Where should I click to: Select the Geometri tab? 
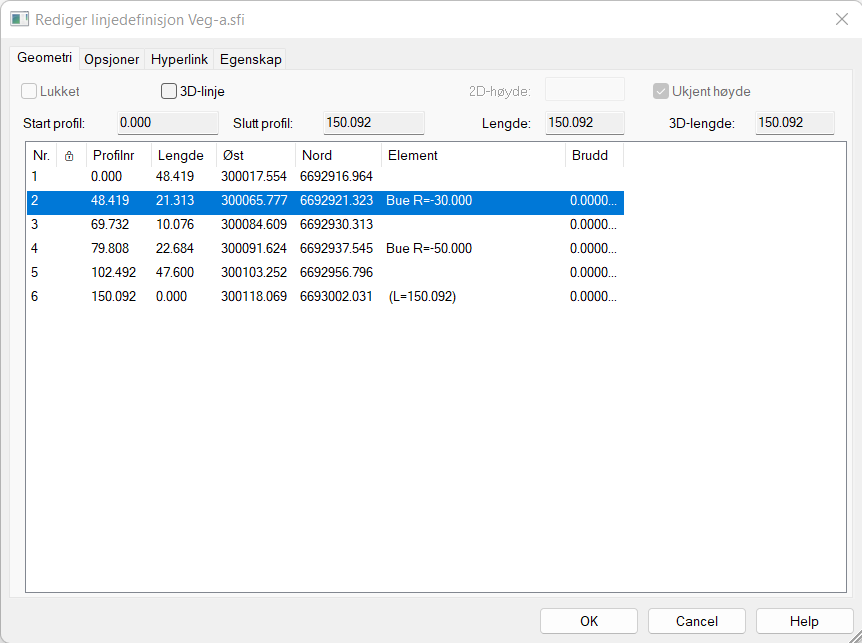click(44, 59)
